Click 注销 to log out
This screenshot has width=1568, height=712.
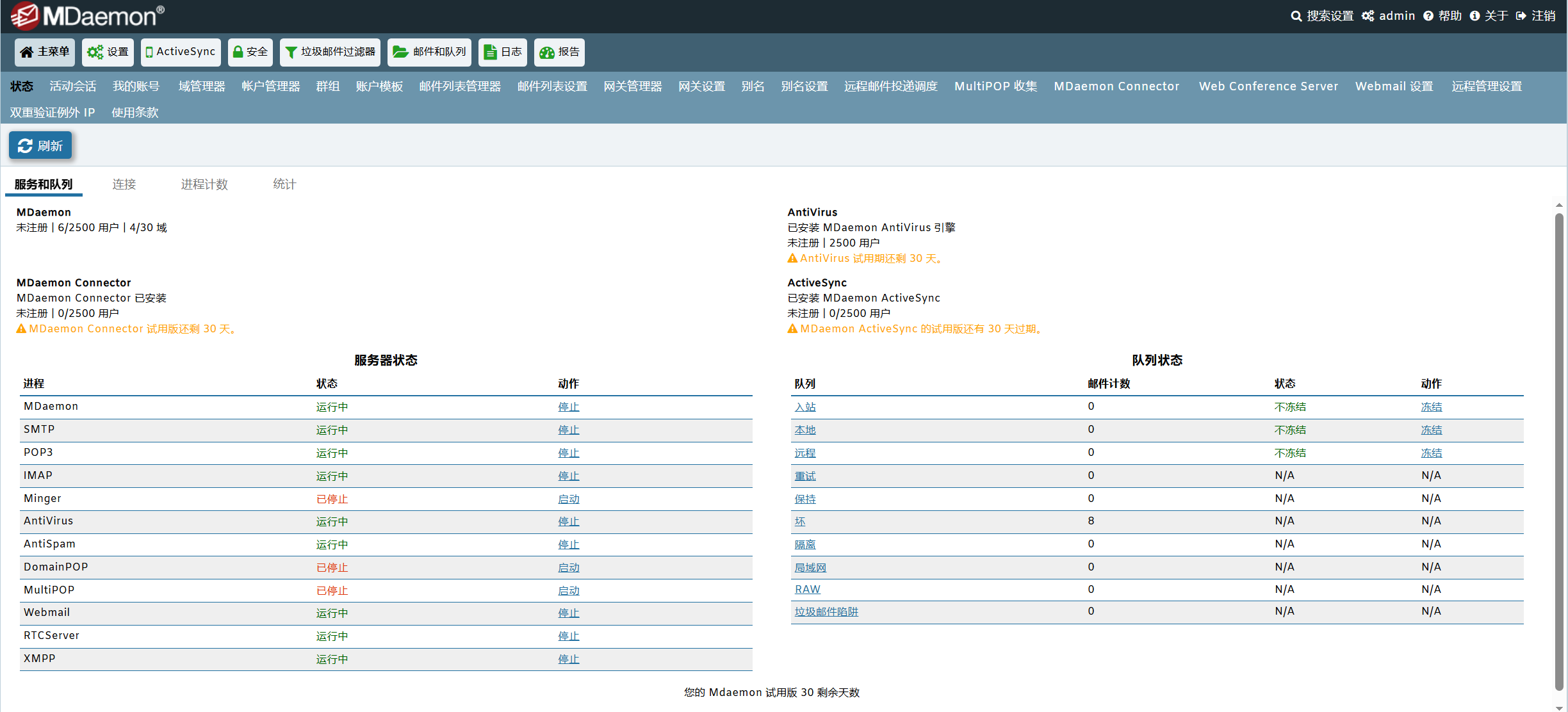[x=1535, y=16]
